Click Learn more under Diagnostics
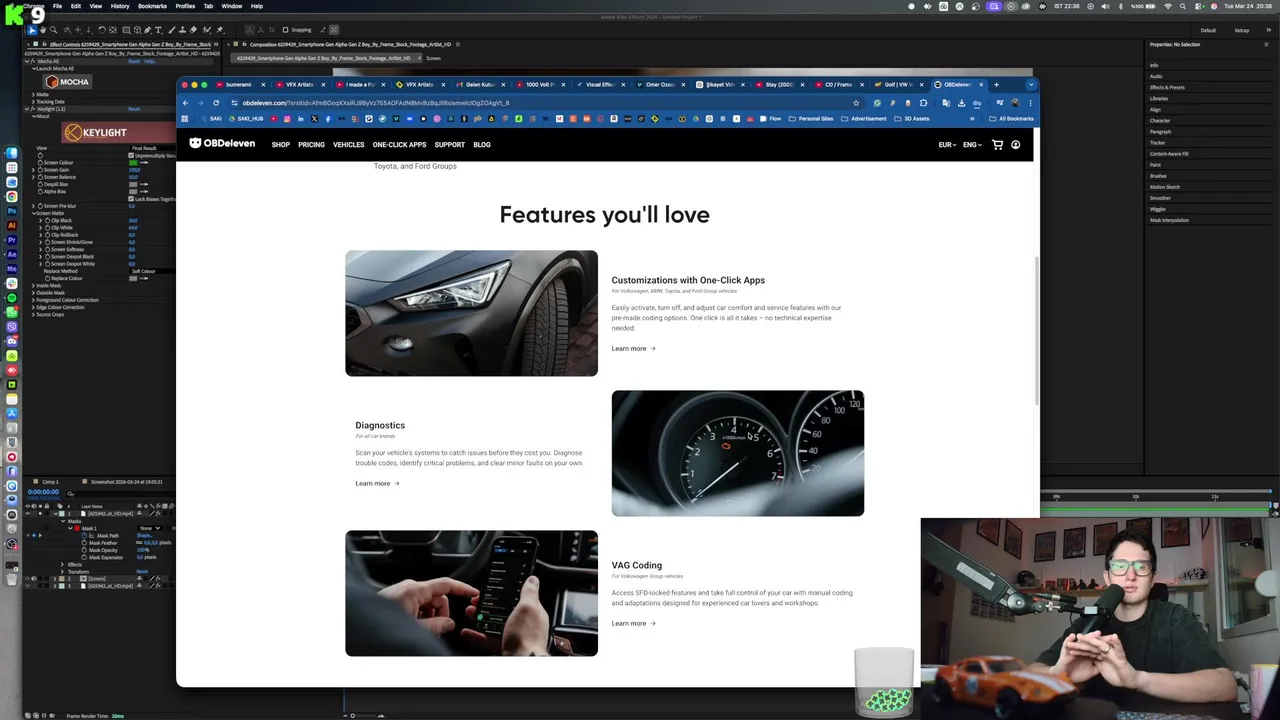This screenshot has height=720, width=1280. point(377,483)
